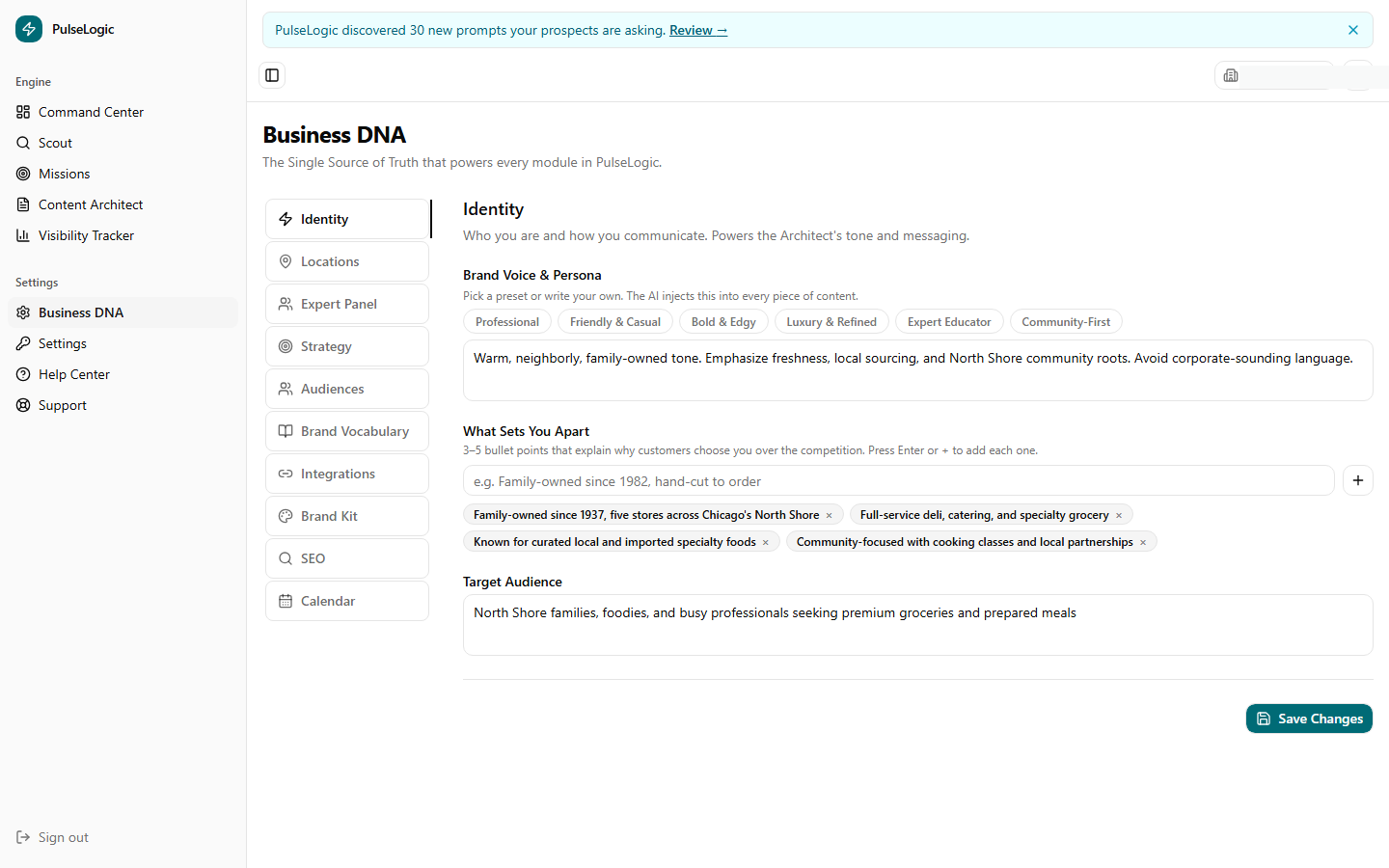This screenshot has height=868, width=1389.
Task: Open Settings page in sidebar
Action: [123, 343]
